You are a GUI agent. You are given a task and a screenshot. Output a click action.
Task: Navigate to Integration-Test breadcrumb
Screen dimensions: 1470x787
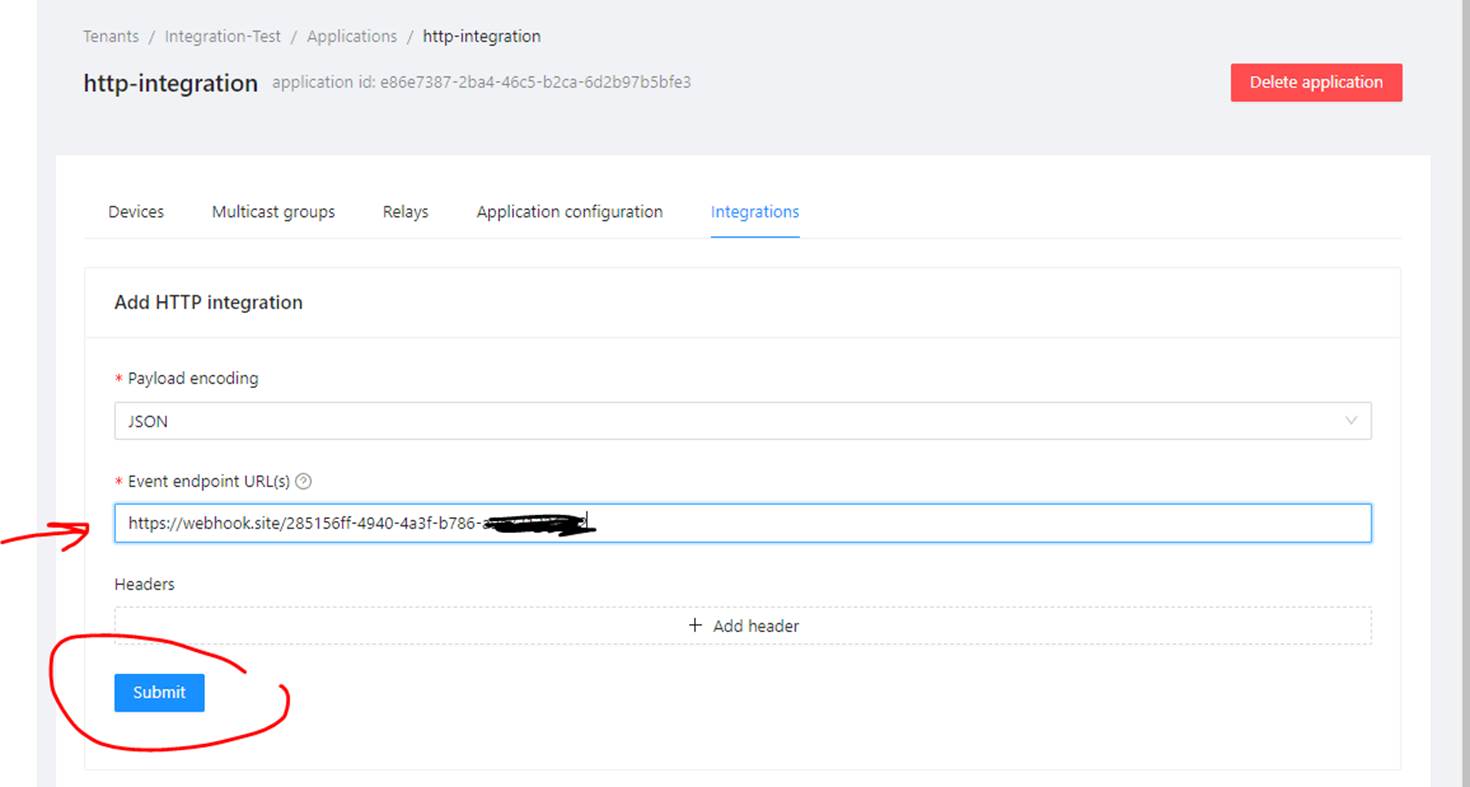(x=223, y=36)
